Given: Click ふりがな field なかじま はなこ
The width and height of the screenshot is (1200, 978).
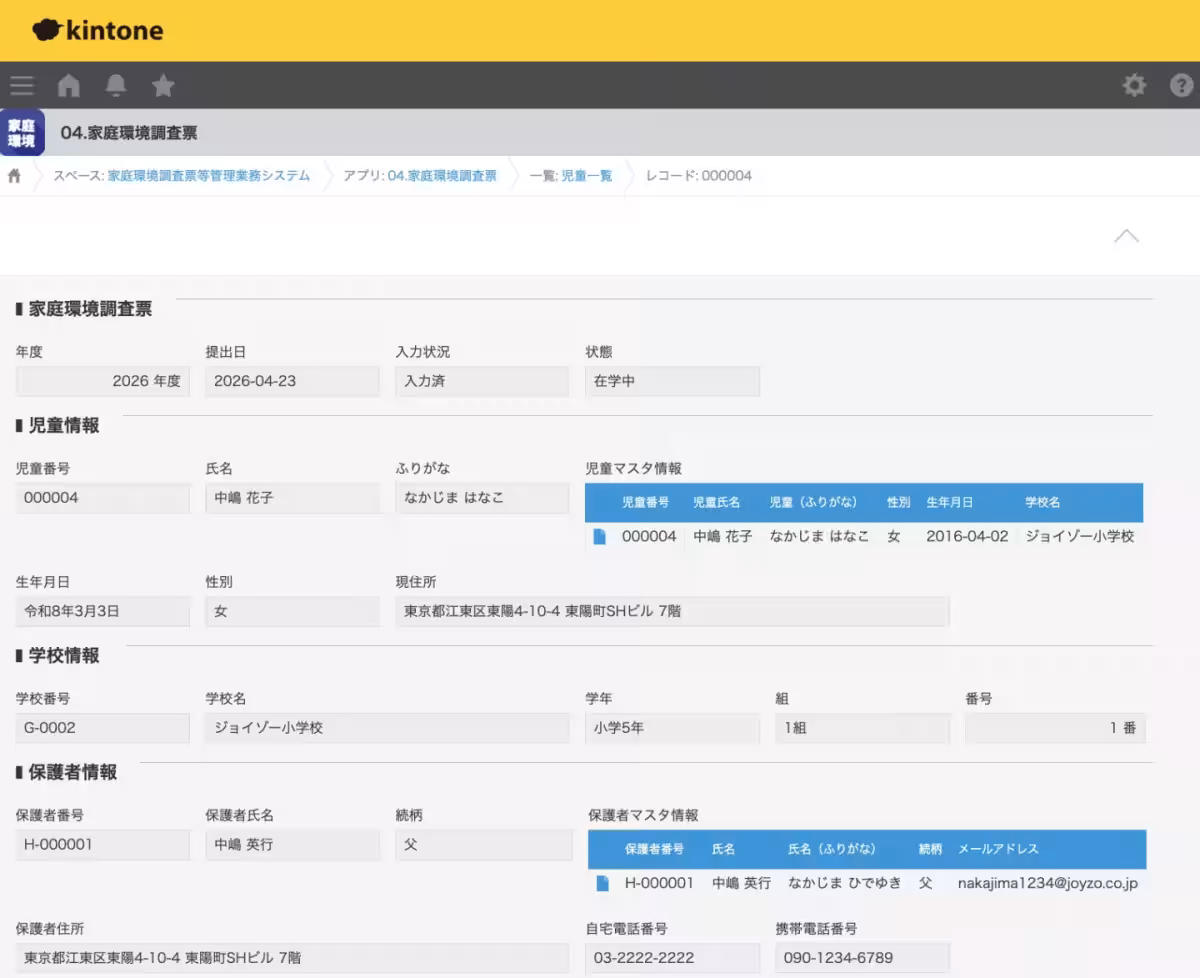Looking at the screenshot, I should 483,498.
